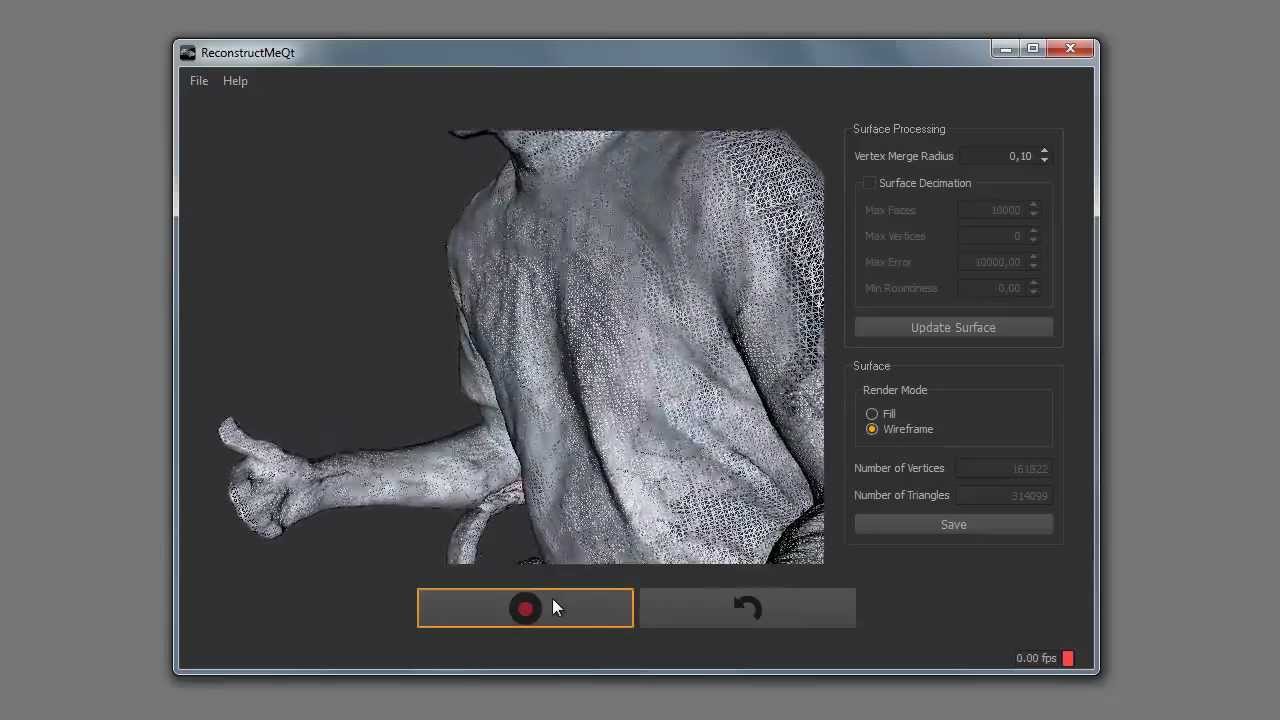1280x720 pixels.
Task: Click the Number of Vertices field
Action: 1003,468
